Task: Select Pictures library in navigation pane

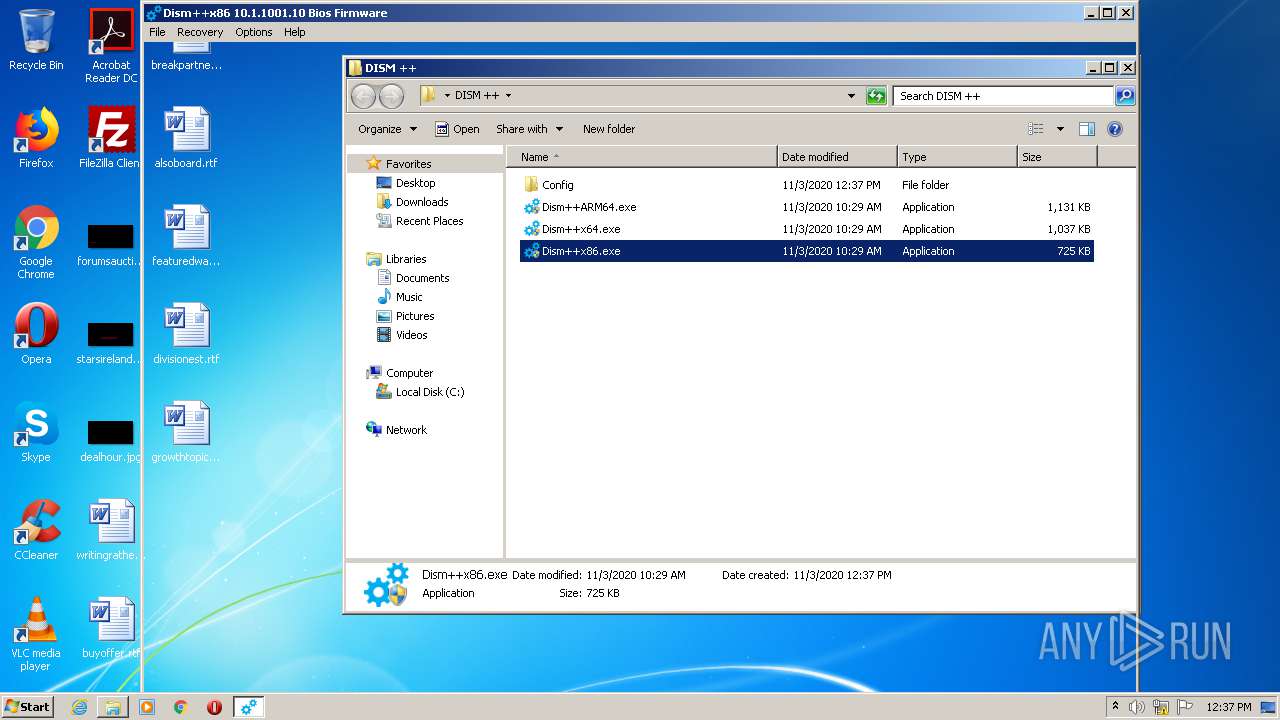Action: point(414,316)
